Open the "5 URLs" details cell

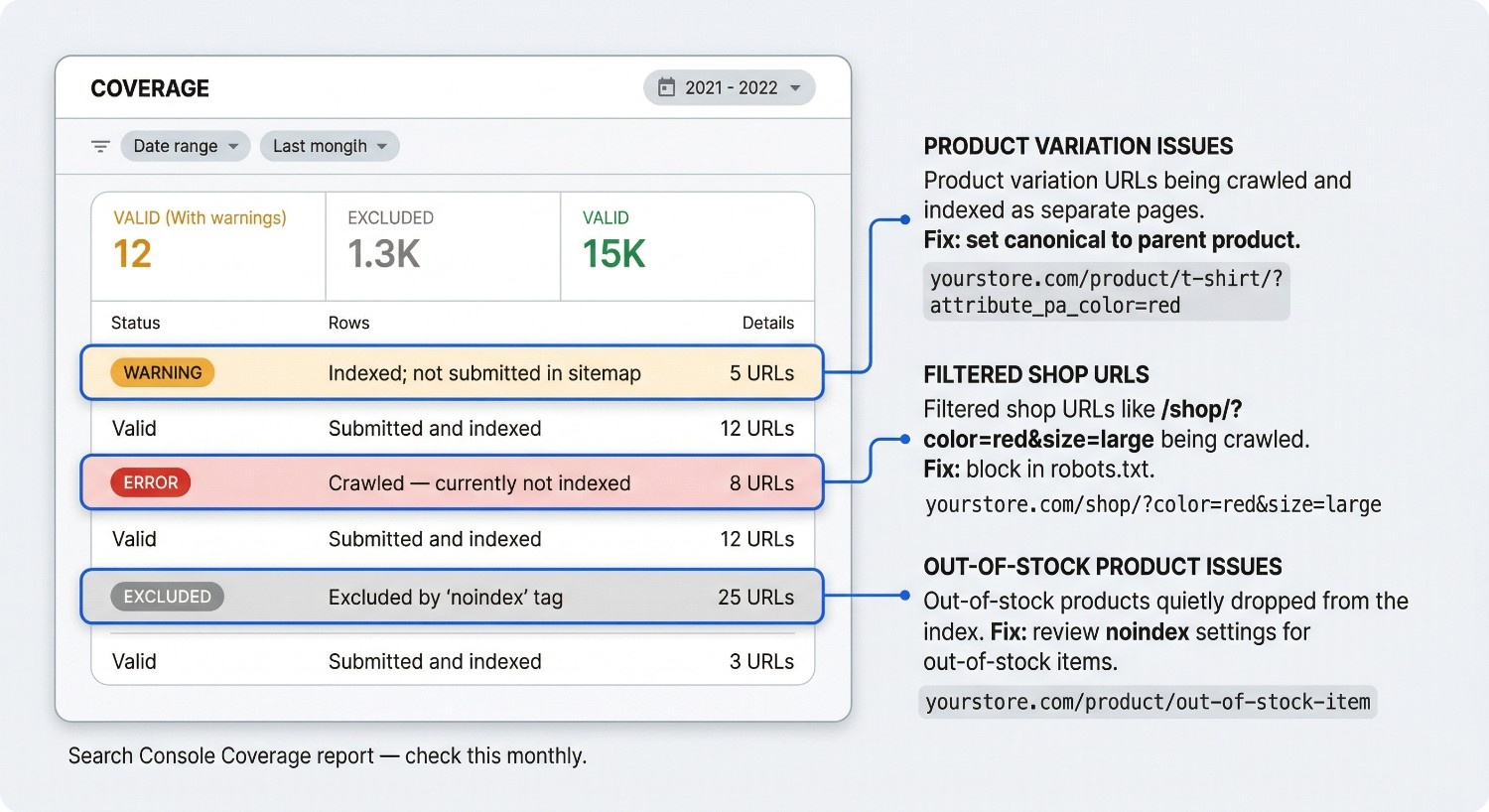(761, 373)
